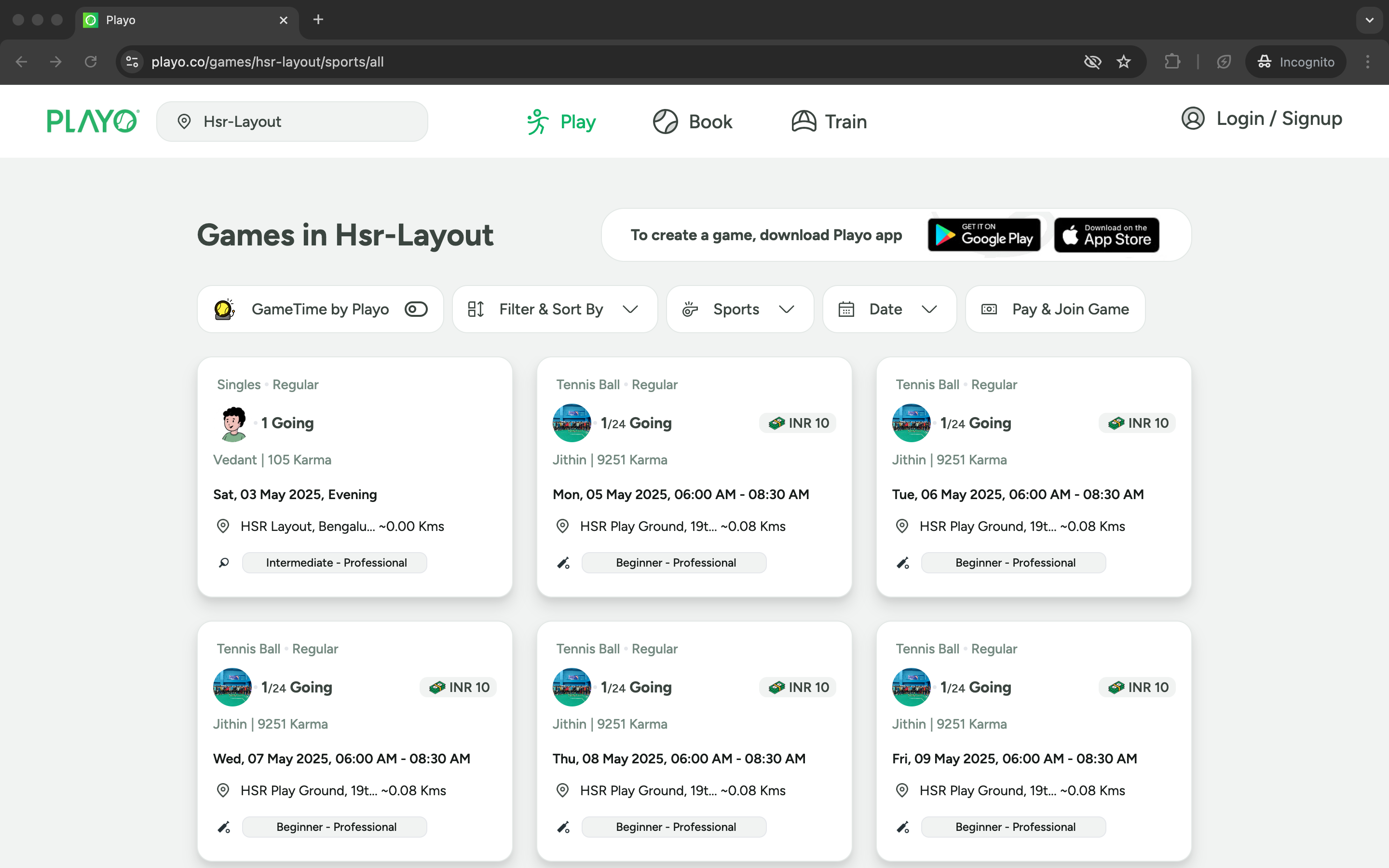Click cricket bat icon on Fri 09 May card
The width and height of the screenshot is (1389, 868).
pyautogui.click(x=903, y=827)
